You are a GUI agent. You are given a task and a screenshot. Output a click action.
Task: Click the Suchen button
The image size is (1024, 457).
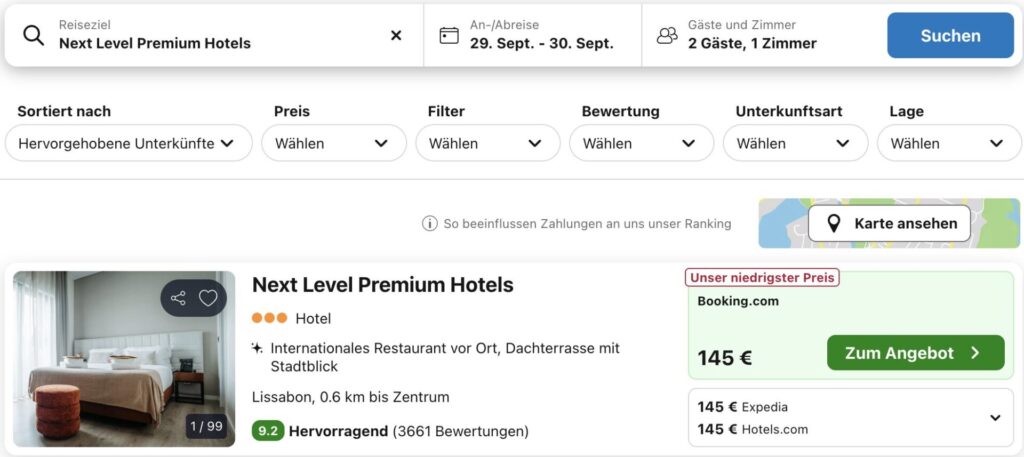click(x=950, y=35)
